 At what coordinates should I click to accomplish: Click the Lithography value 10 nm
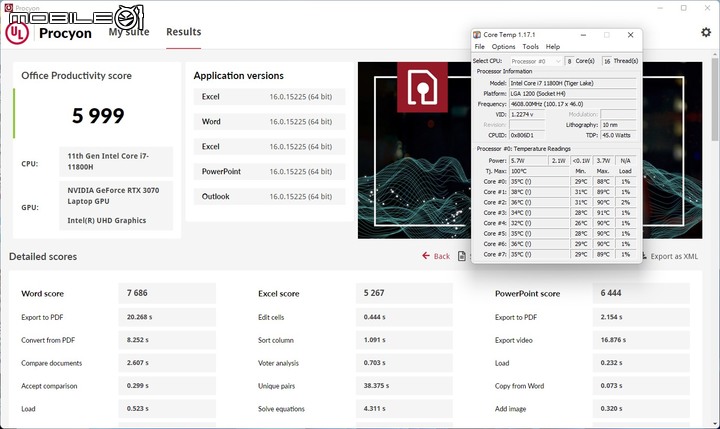coord(618,125)
